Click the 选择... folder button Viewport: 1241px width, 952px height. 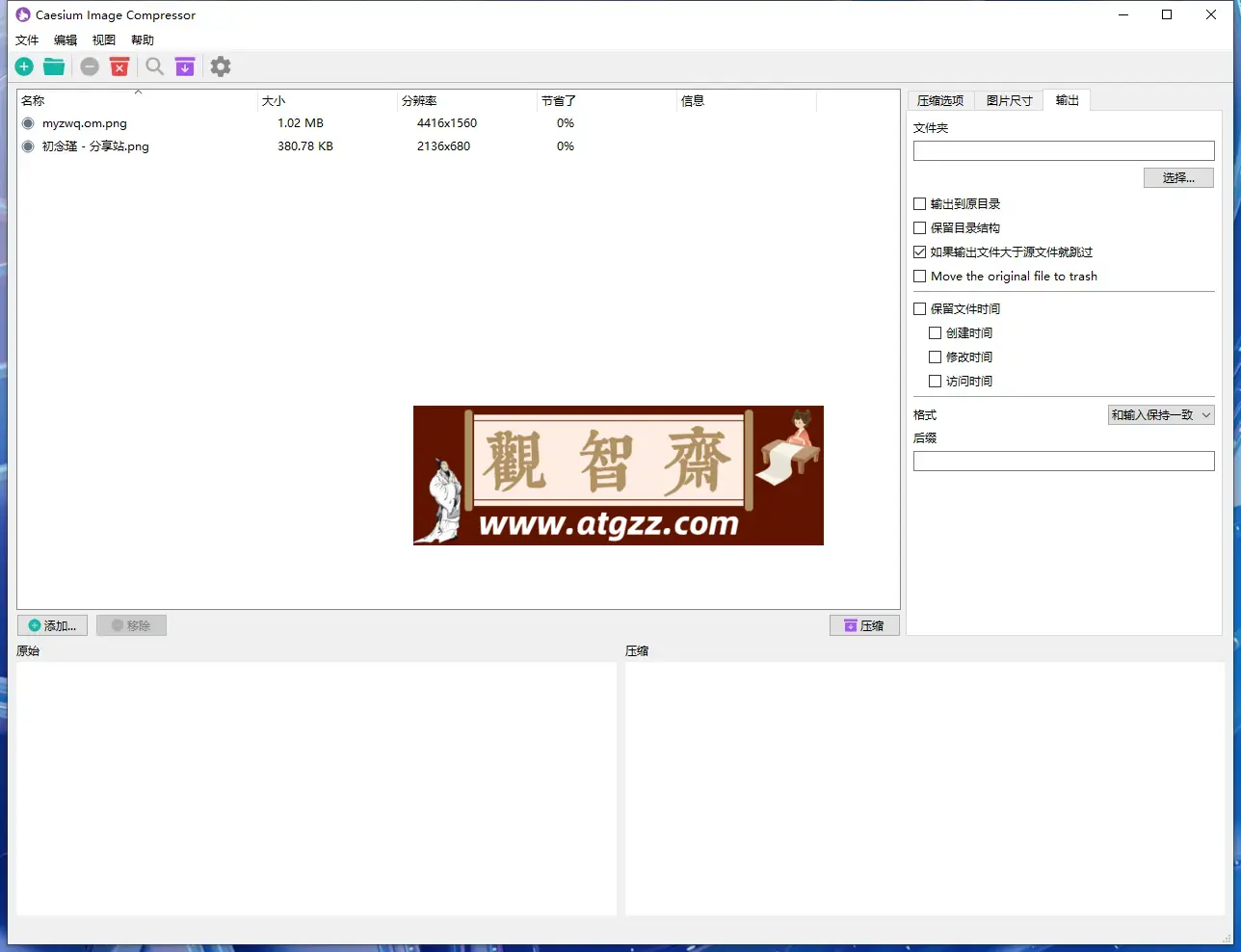(1178, 178)
